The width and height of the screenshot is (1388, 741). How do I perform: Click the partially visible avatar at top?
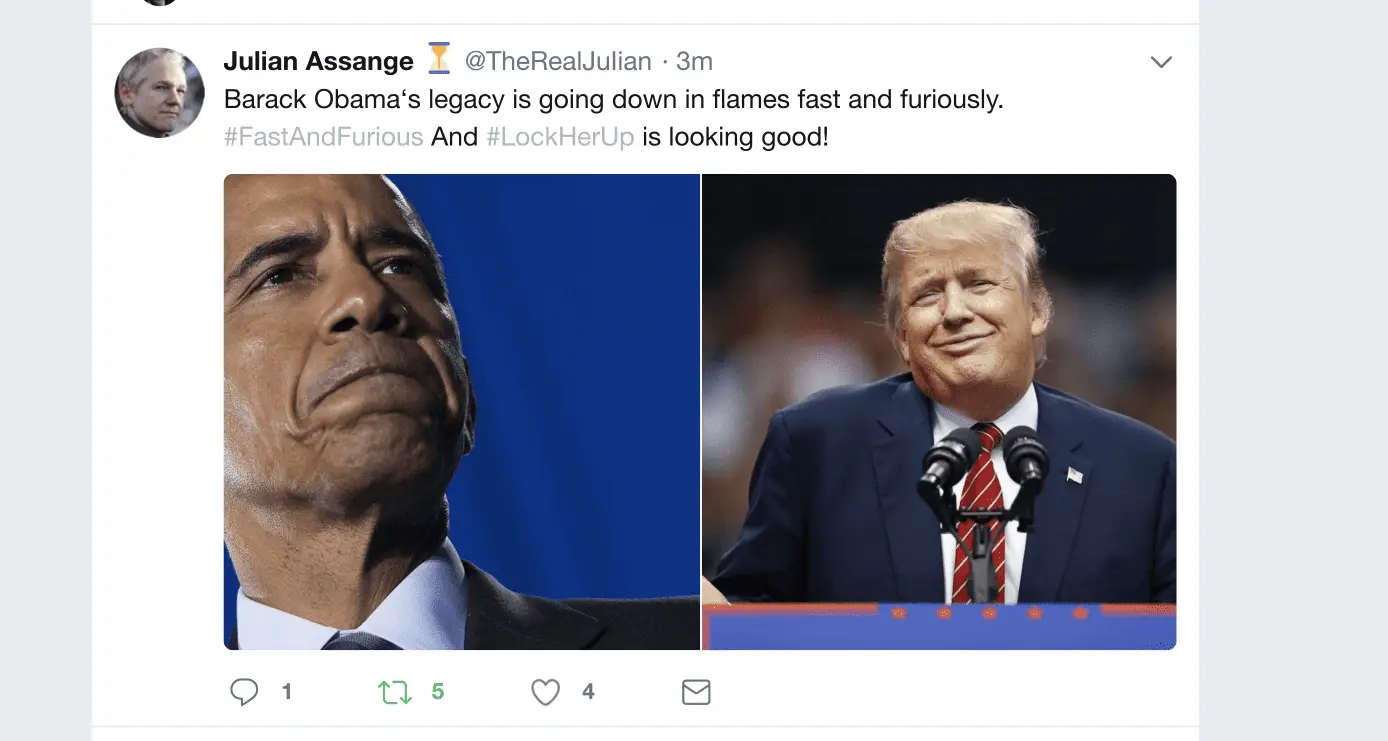[x=160, y=3]
